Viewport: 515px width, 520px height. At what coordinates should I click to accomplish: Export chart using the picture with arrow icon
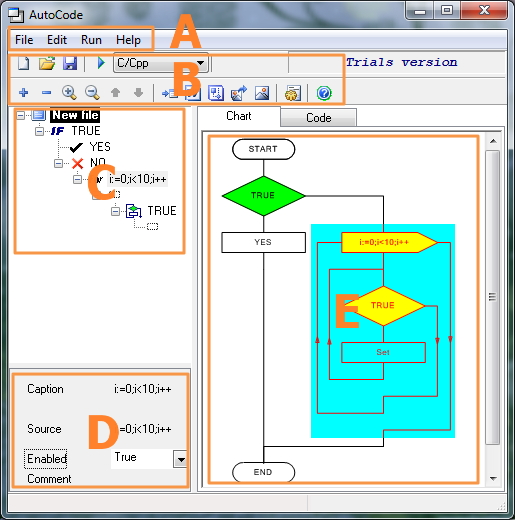(x=239, y=93)
